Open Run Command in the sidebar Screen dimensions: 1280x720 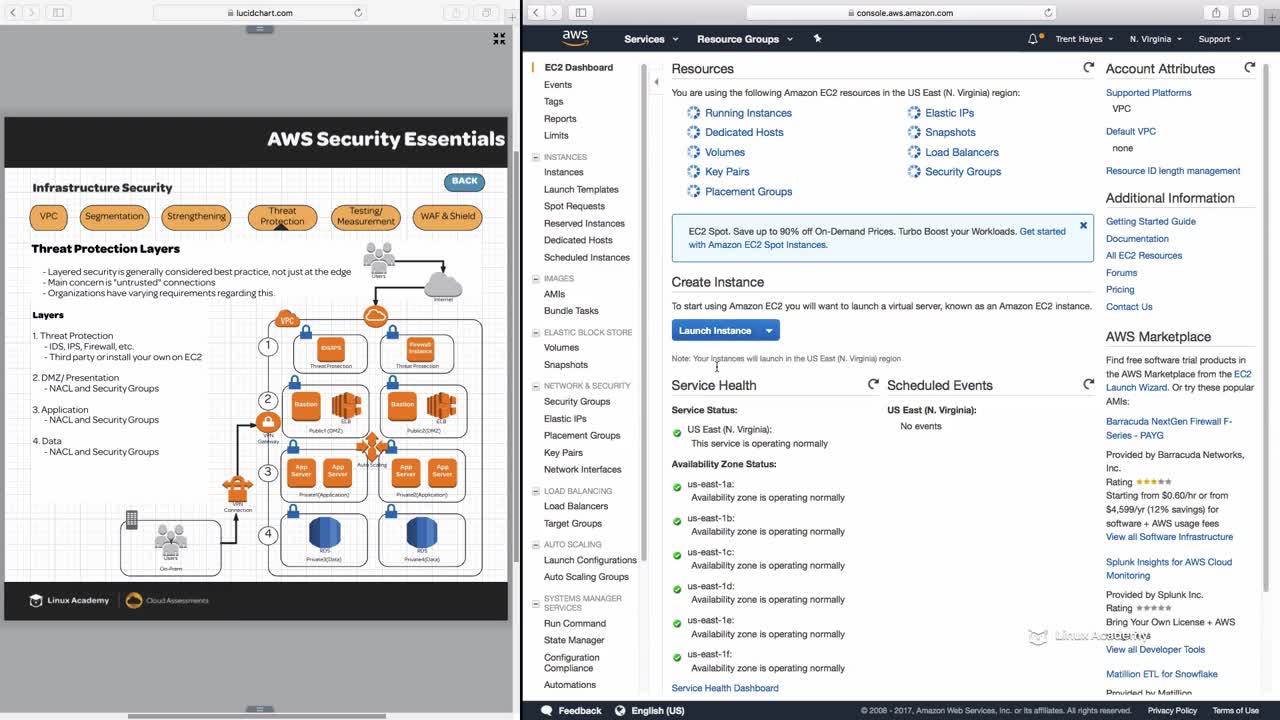coord(575,623)
